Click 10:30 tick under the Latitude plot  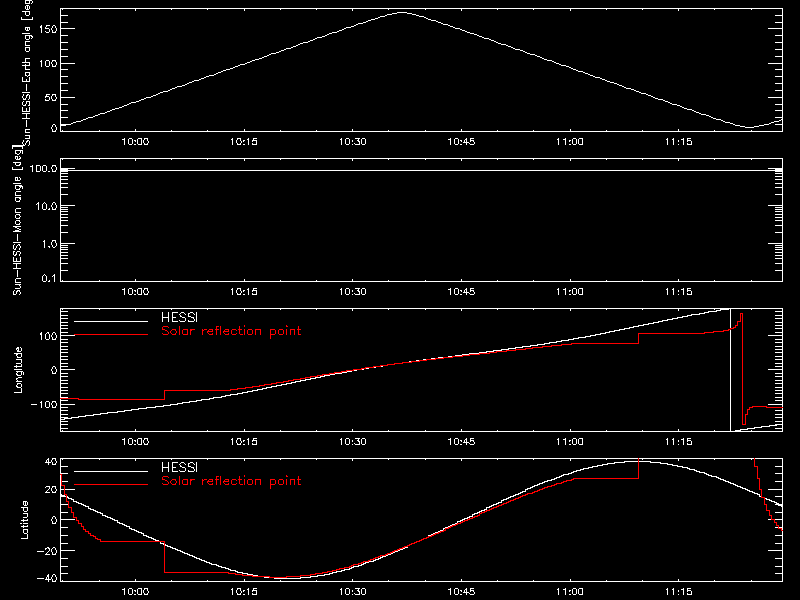(353, 592)
